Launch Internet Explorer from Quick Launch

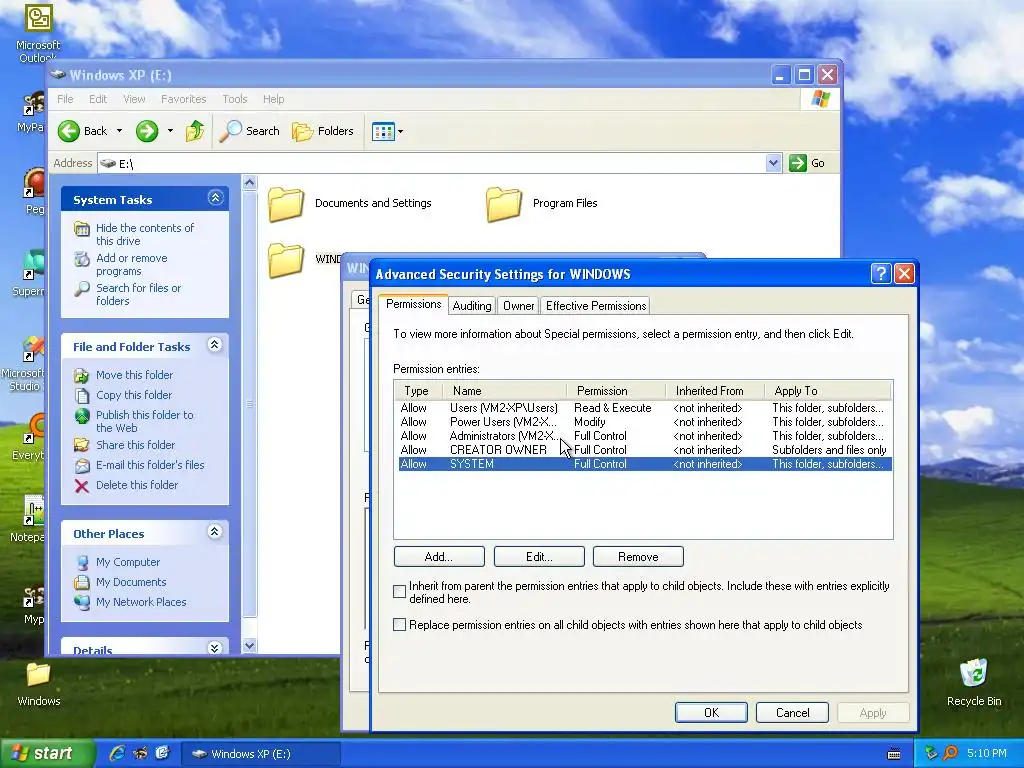117,753
